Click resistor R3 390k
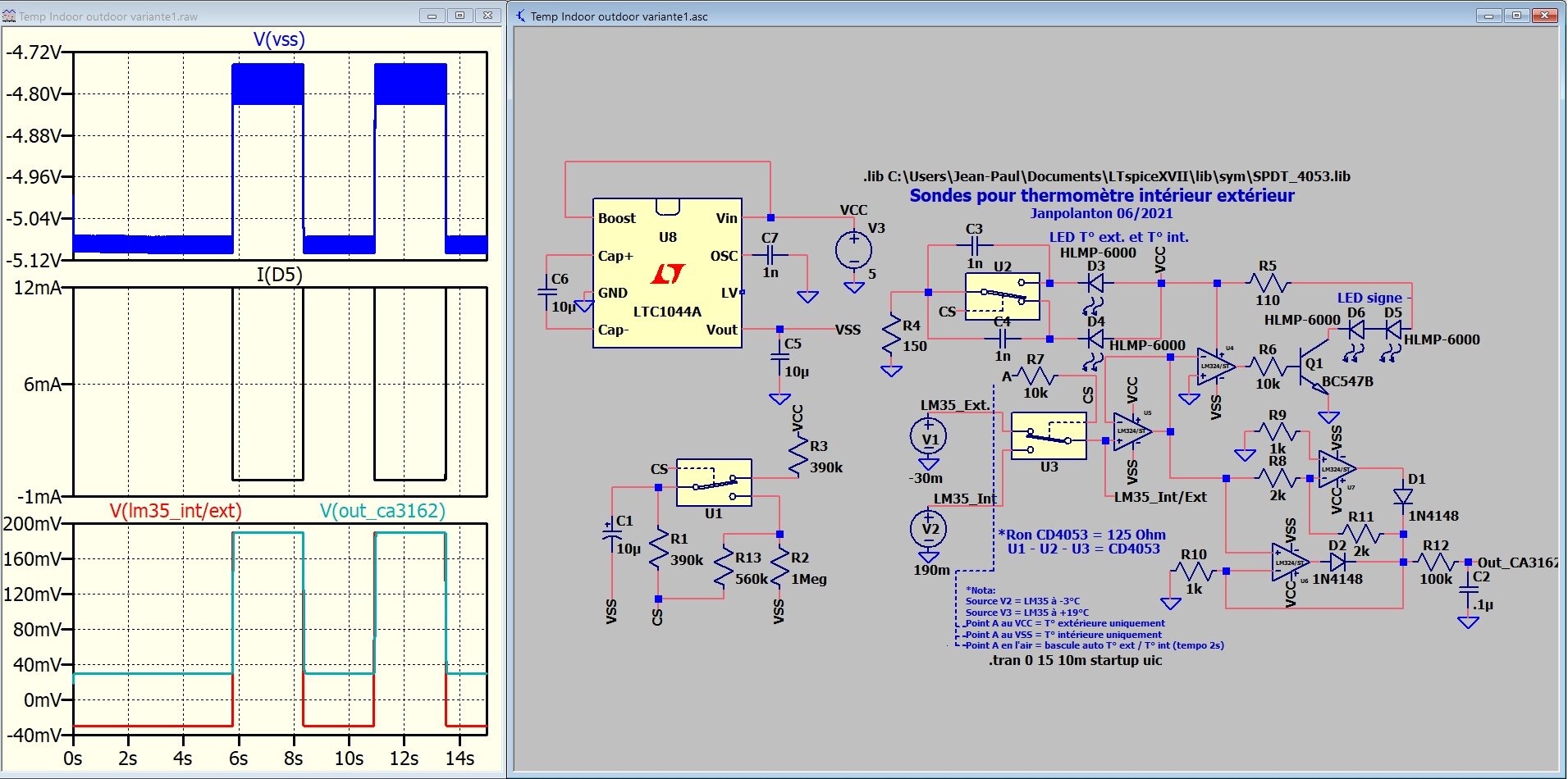 pos(798,456)
